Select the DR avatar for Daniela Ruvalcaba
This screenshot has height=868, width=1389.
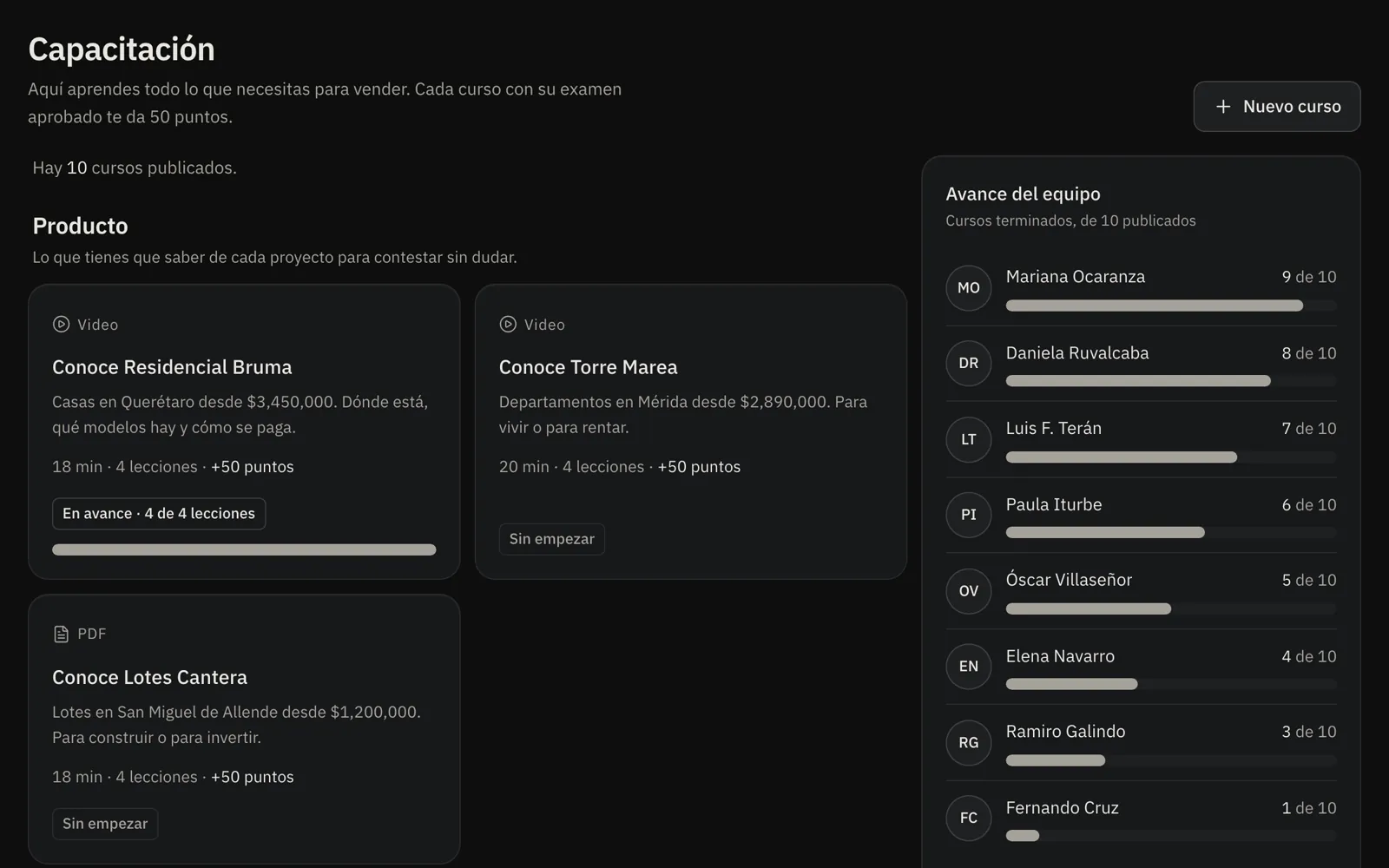[969, 364]
